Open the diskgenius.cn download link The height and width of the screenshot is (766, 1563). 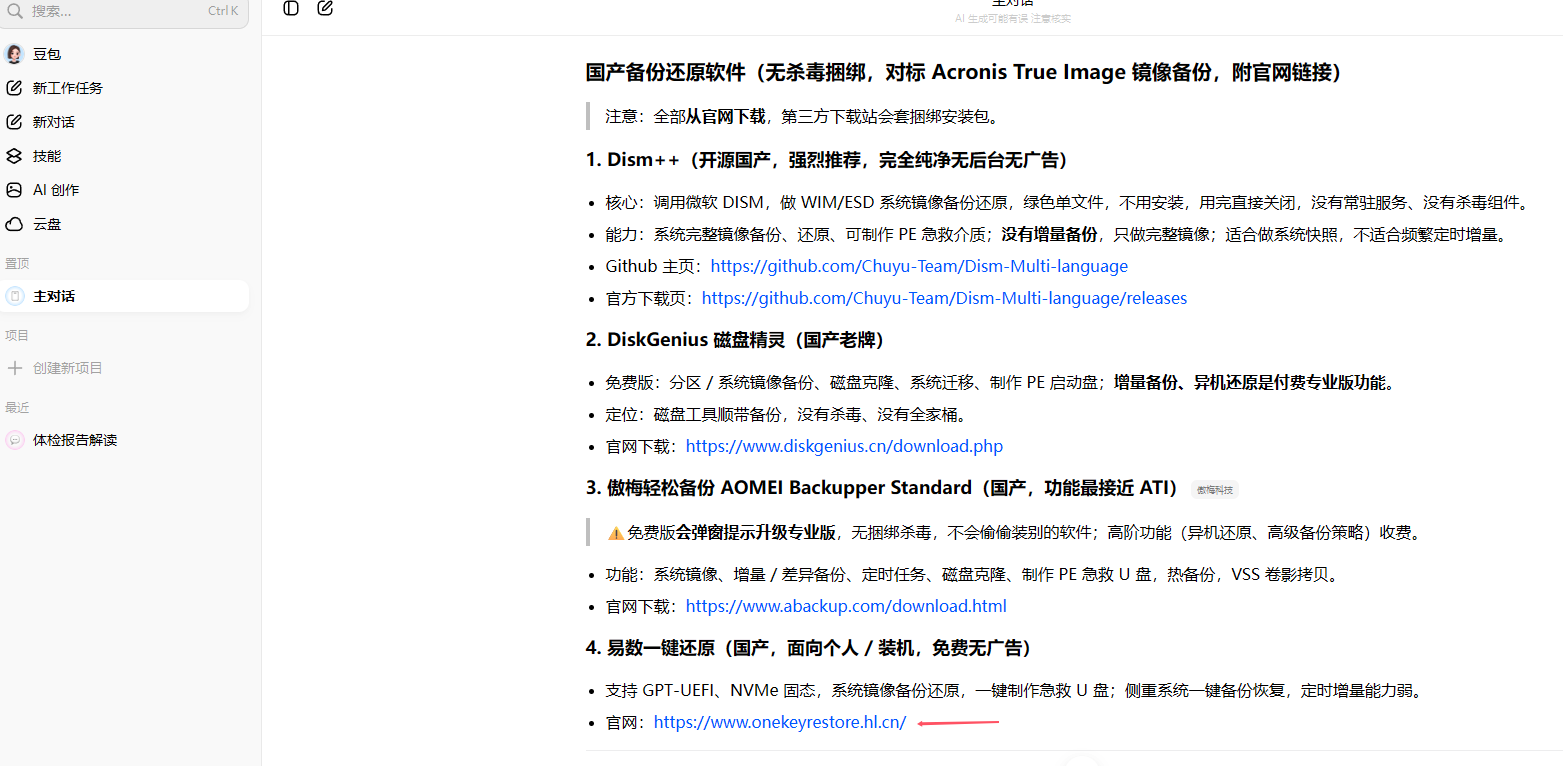click(844, 446)
